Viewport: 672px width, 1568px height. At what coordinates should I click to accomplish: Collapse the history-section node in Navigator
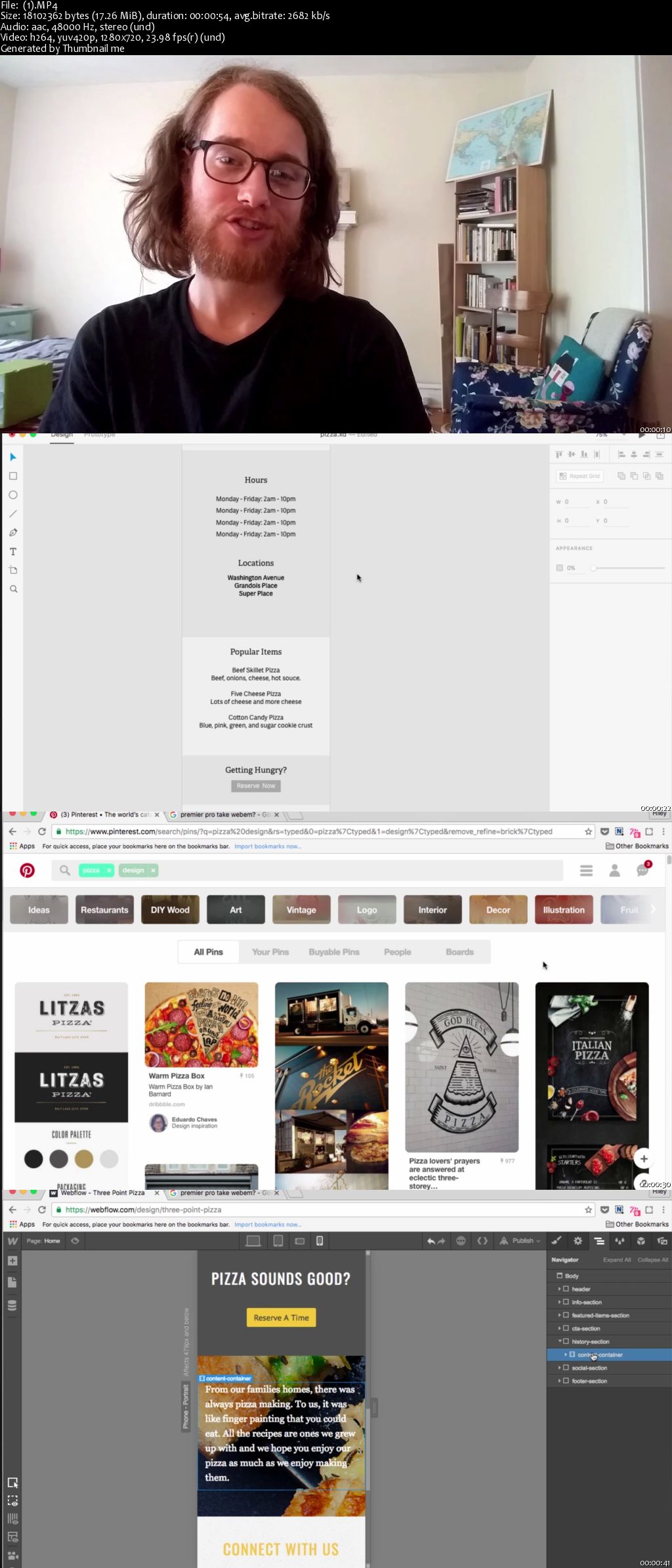pos(560,1341)
